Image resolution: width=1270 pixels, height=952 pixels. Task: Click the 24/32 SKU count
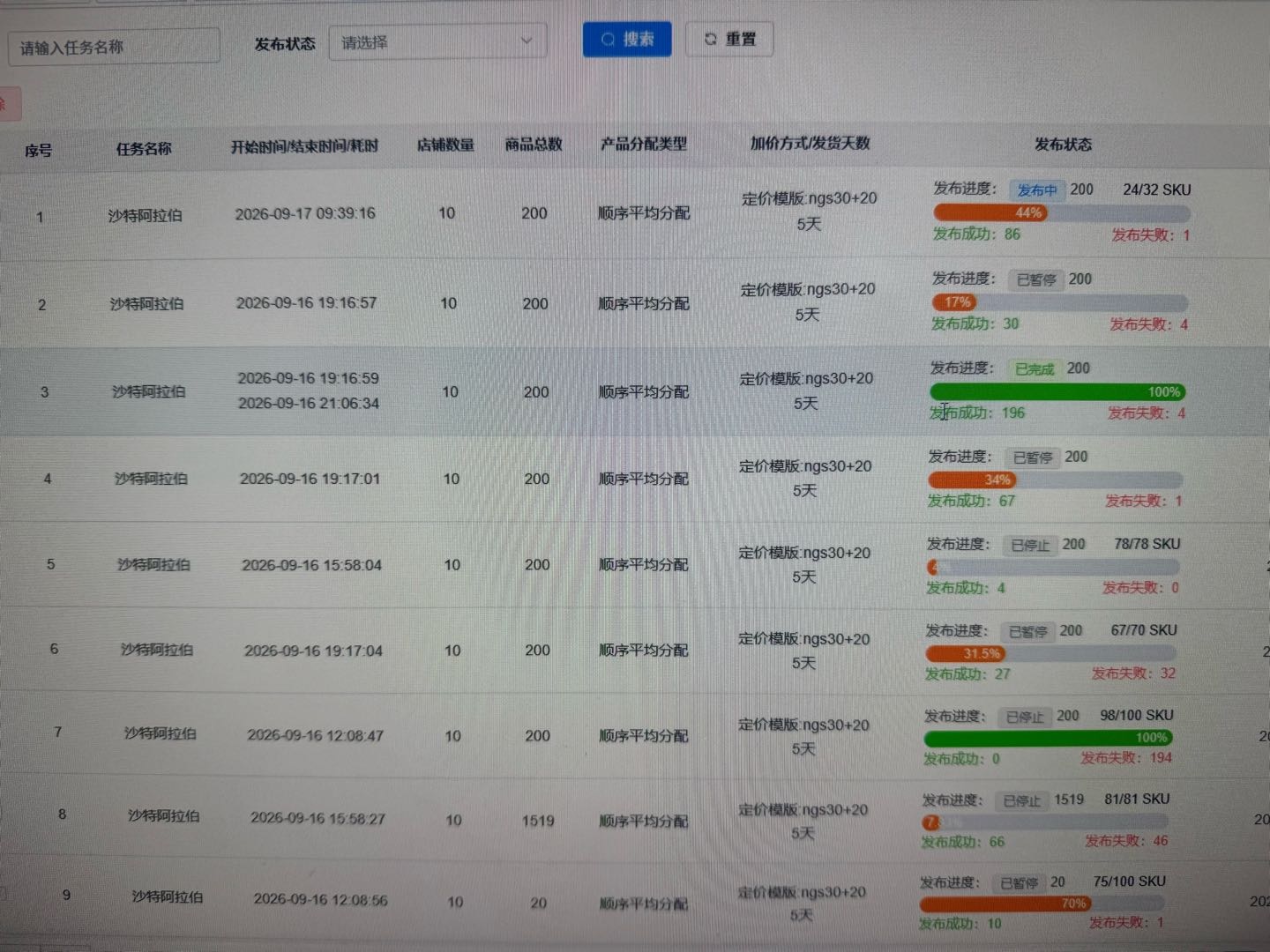point(1157,190)
